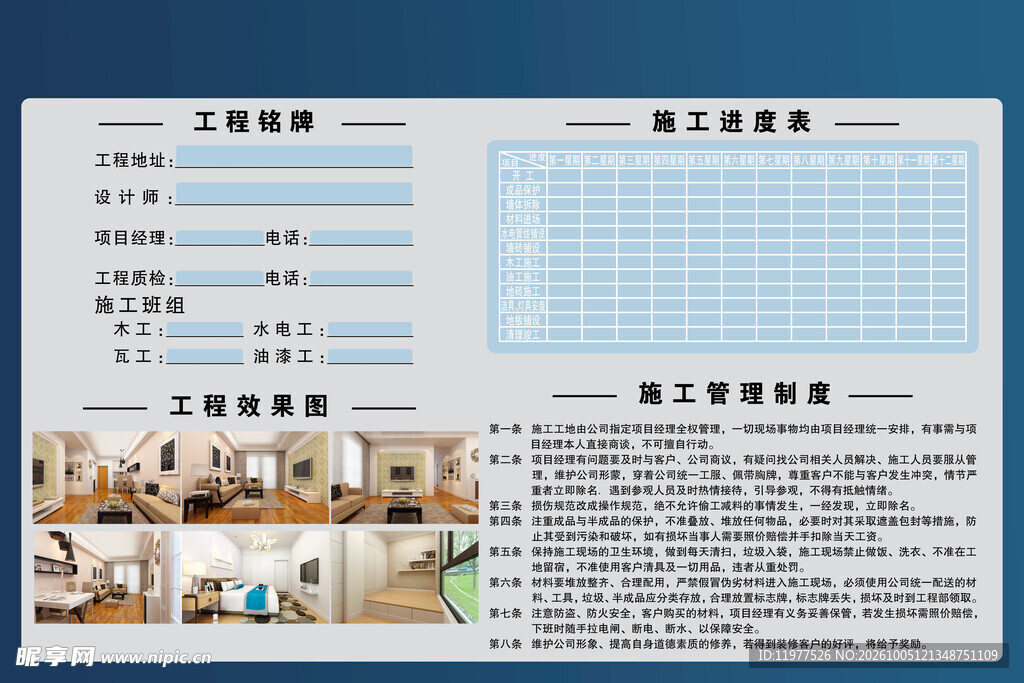Click the 第二条 rule label
This screenshot has width=1024, height=683.
tap(506, 460)
